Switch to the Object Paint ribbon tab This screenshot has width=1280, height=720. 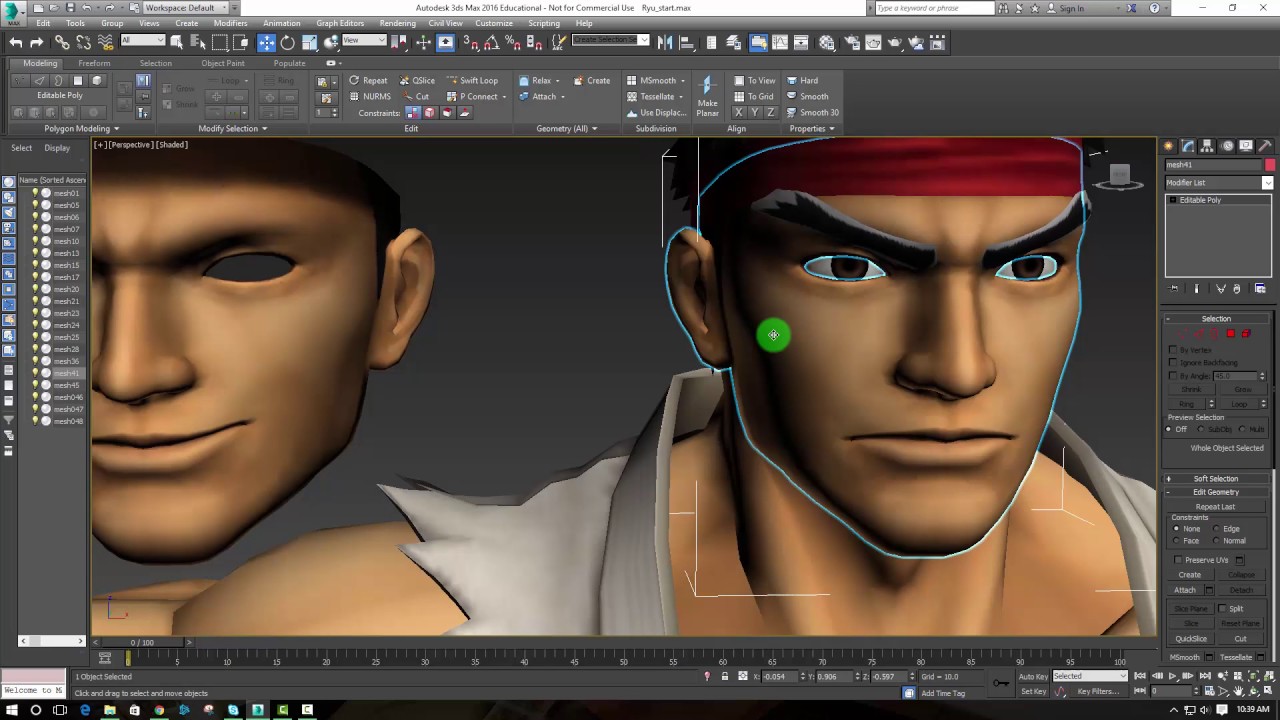pos(223,63)
